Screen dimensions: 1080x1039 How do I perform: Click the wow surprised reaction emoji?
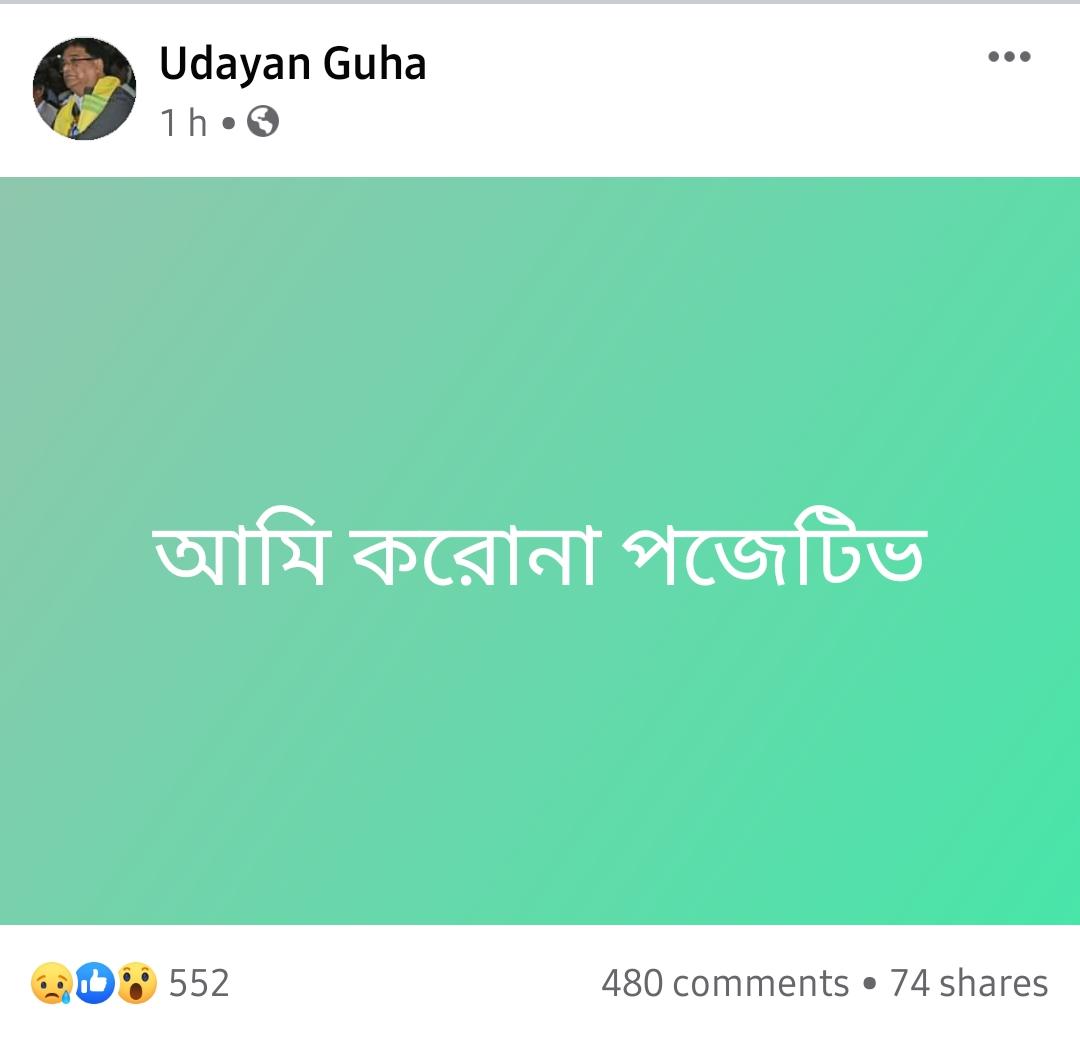137,983
